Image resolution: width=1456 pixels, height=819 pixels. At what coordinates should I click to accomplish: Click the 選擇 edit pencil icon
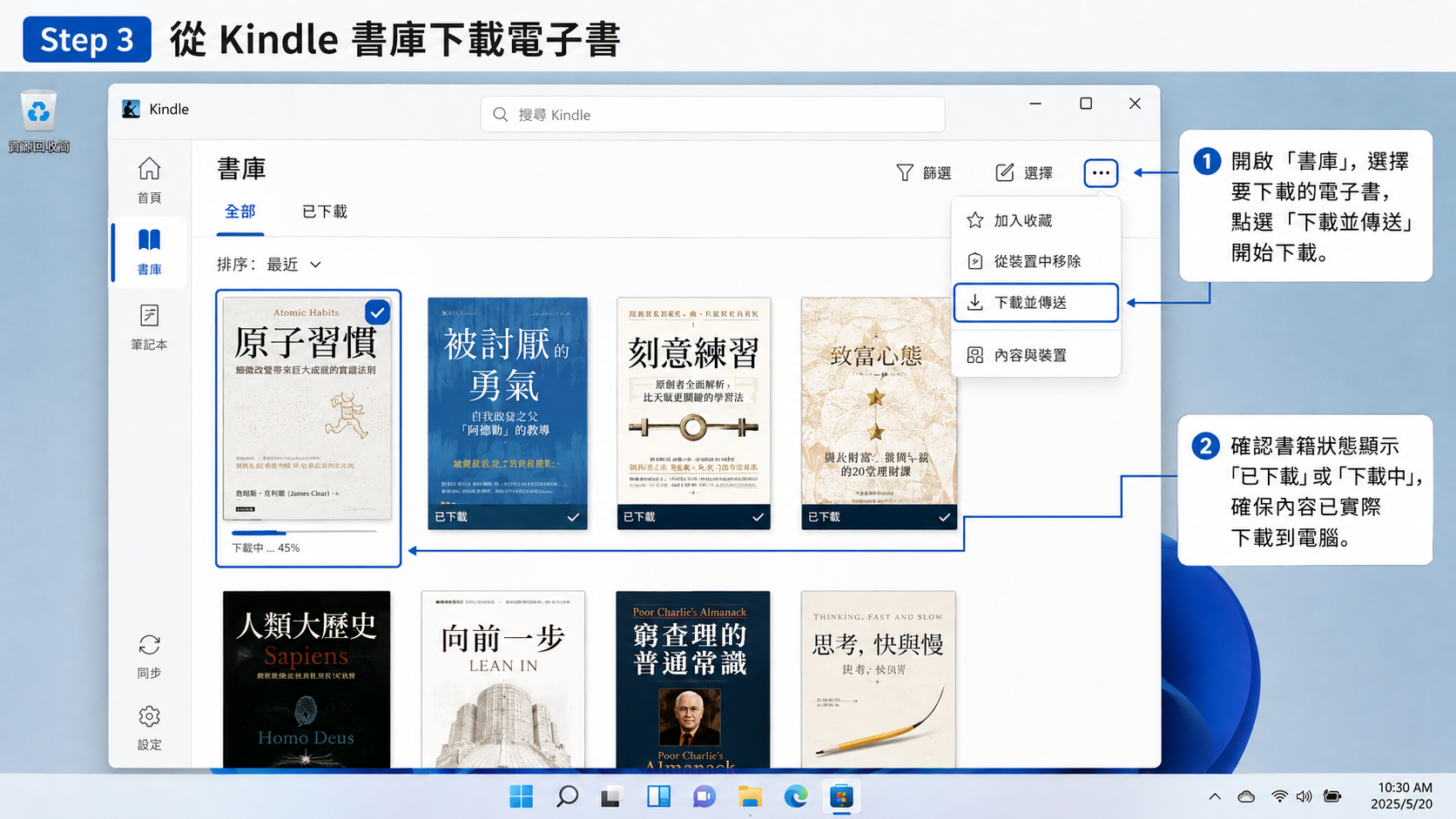[x=1005, y=172]
